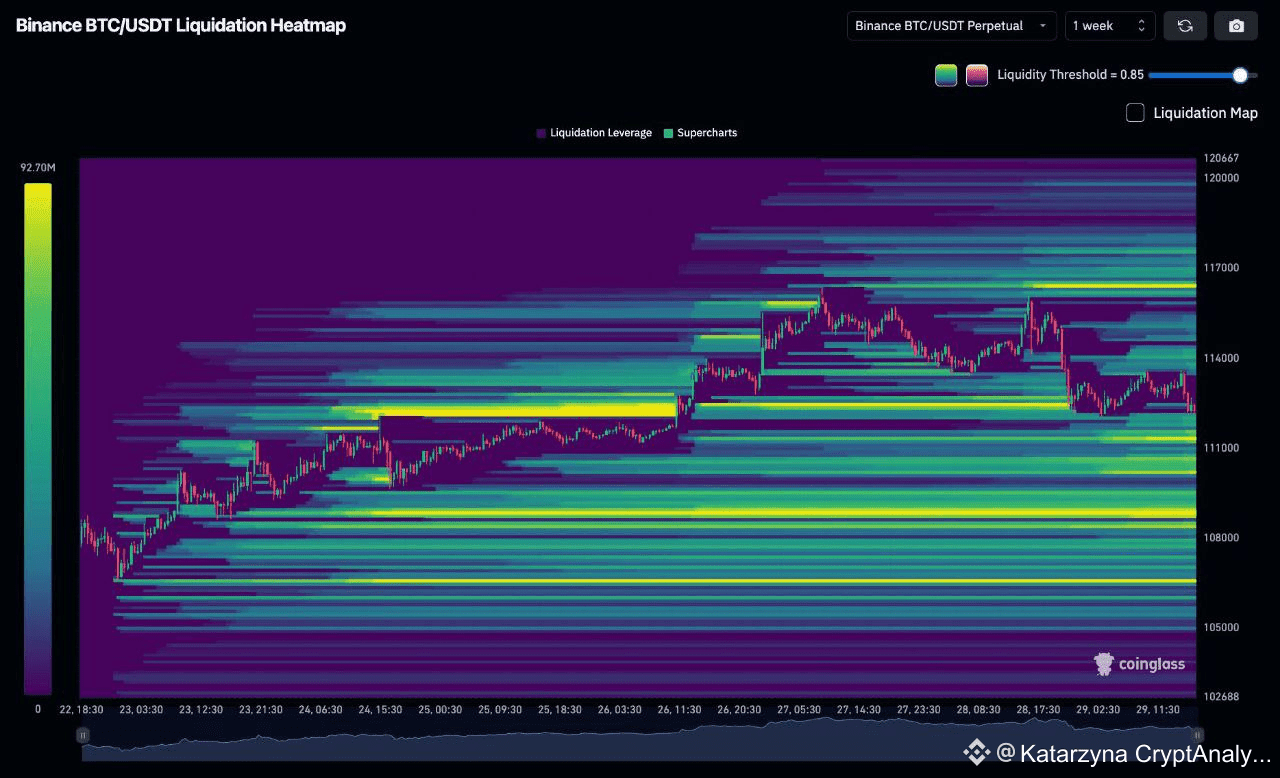Click the Coinglass logo watermark
The width and height of the screenshot is (1280, 778).
point(1139,664)
